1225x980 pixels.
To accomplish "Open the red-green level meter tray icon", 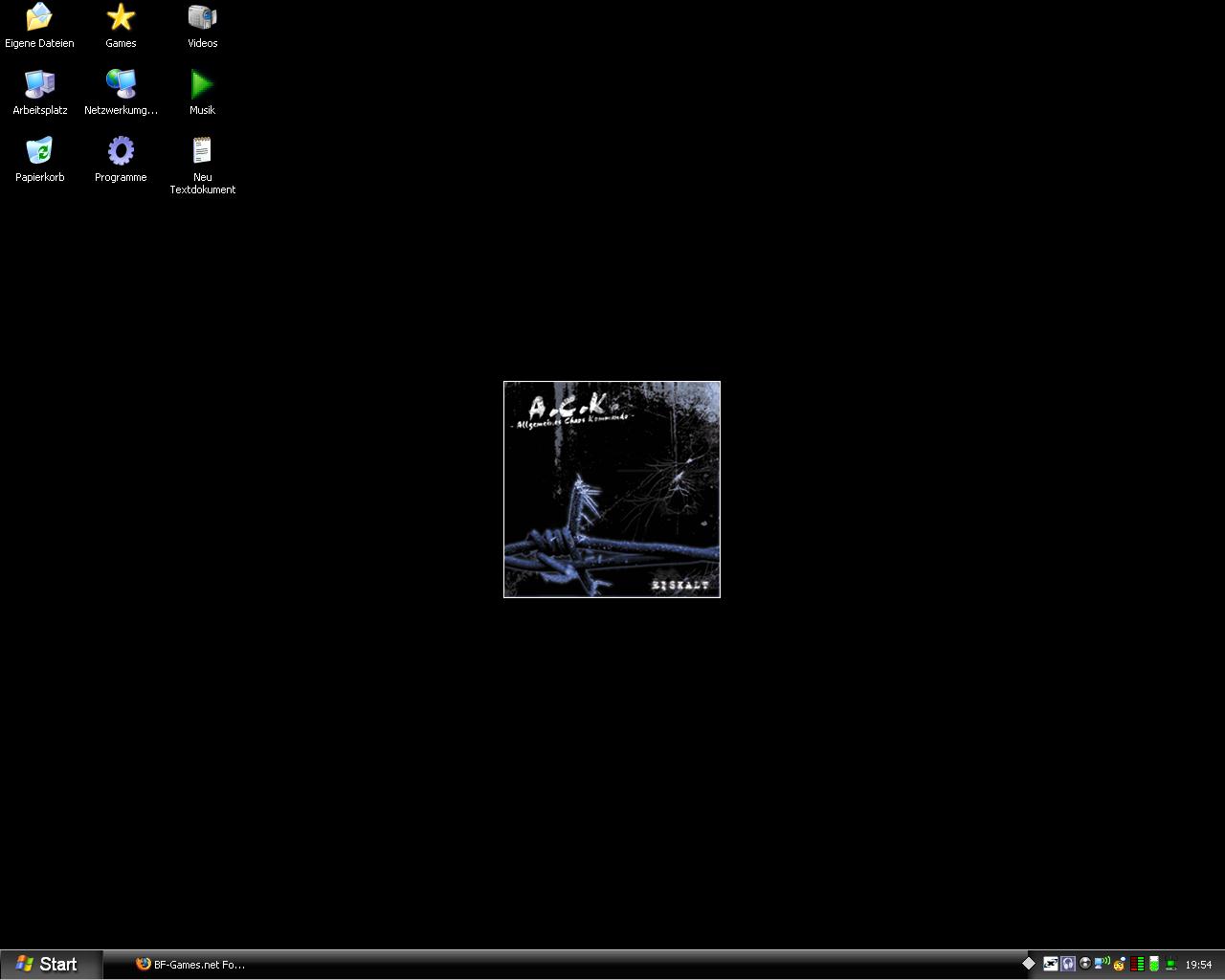I will (1137, 964).
